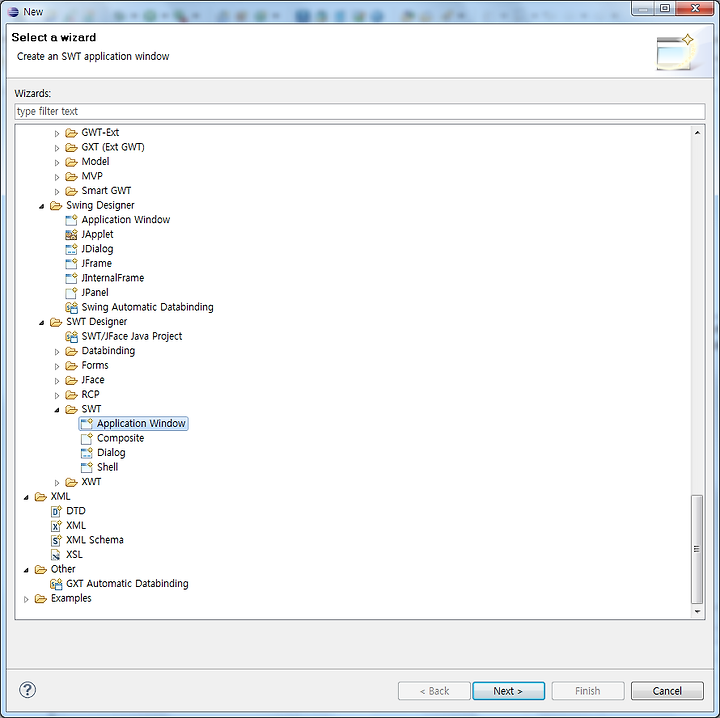Click the JFrame wizard icon
Viewport: 720px width, 718px height.
coord(71,264)
